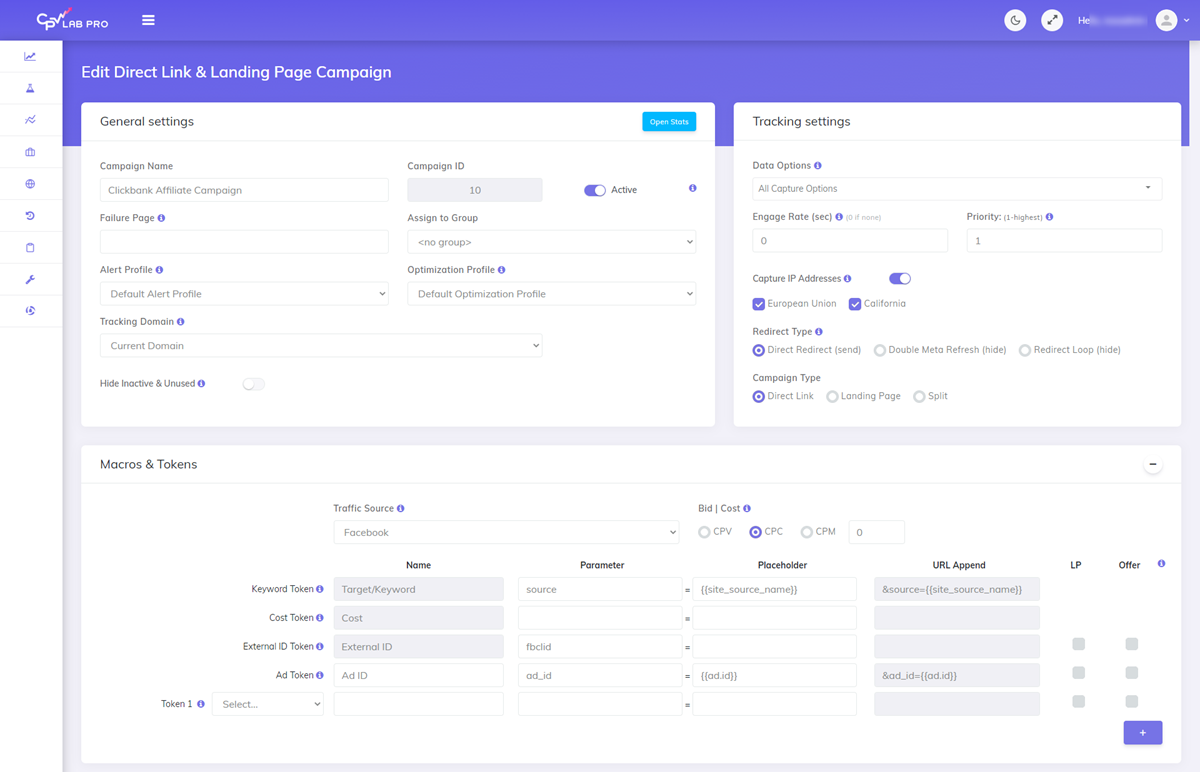Open the pie chart sidebar icon
1200x772 pixels.
pyautogui.click(x=30, y=311)
